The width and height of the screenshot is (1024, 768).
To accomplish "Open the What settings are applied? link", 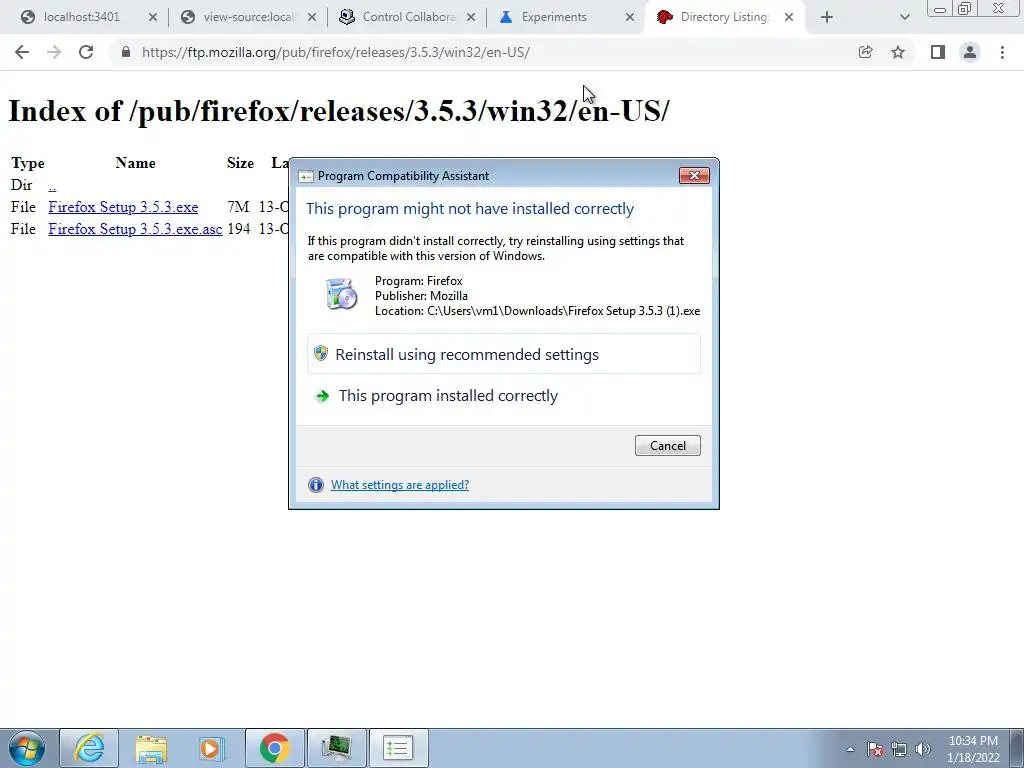I will (x=400, y=485).
